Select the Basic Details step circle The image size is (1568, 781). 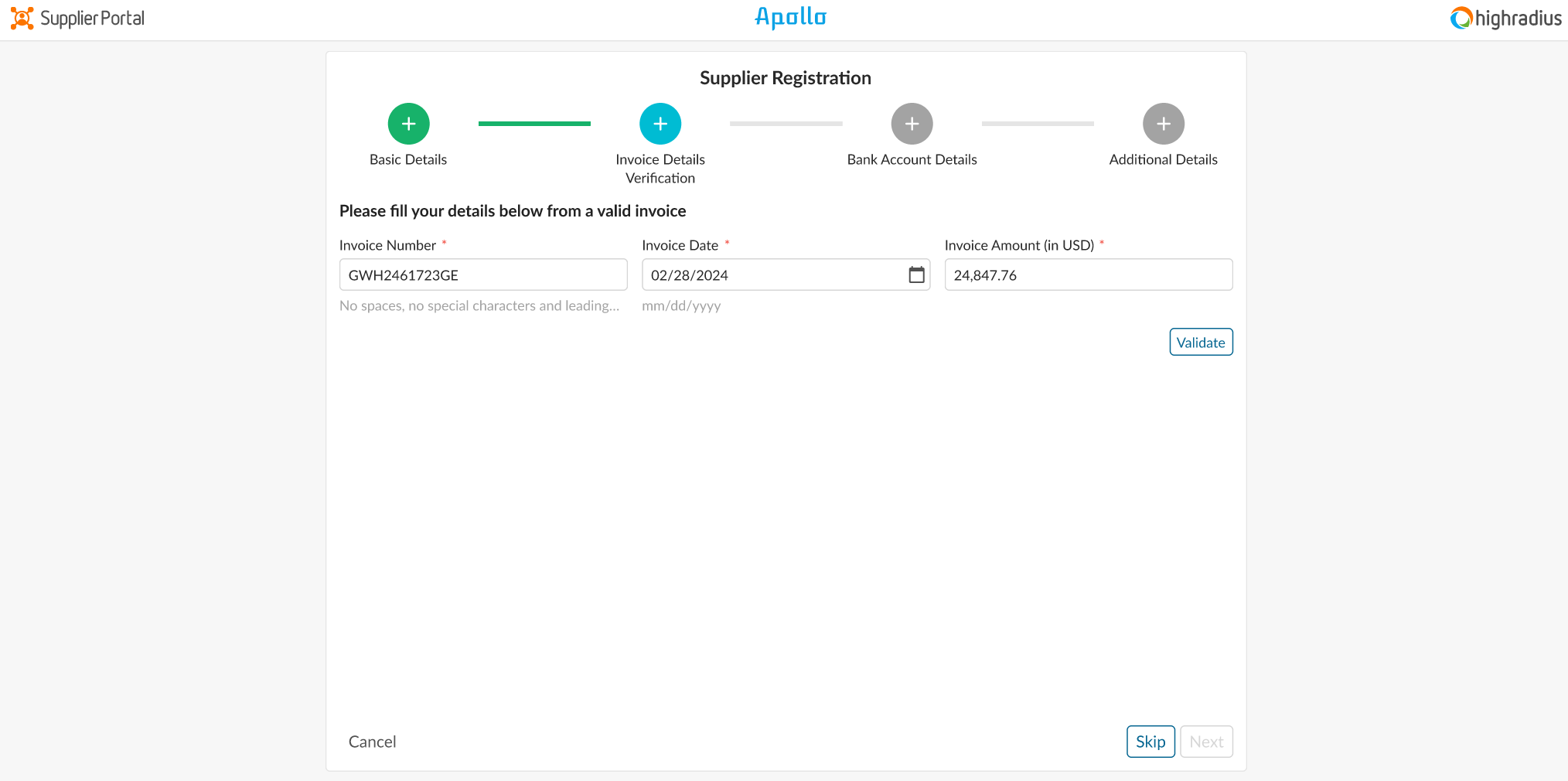point(408,124)
